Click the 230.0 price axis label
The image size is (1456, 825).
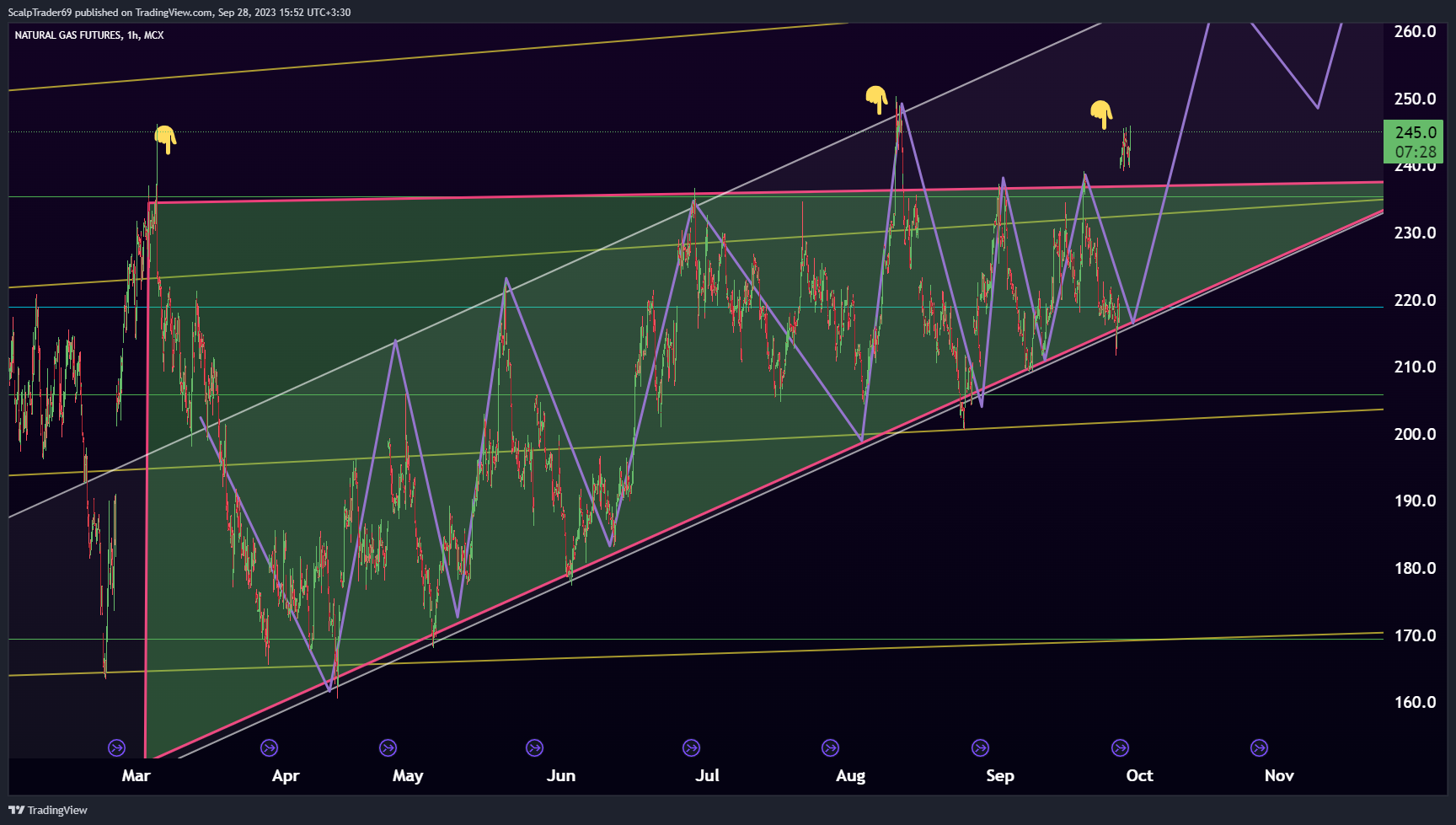pyautogui.click(x=1416, y=233)
